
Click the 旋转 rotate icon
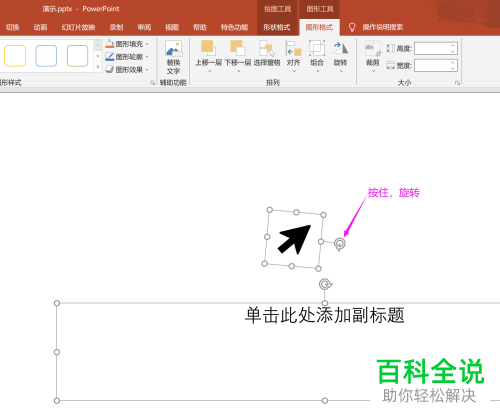[x=341, y=49]
